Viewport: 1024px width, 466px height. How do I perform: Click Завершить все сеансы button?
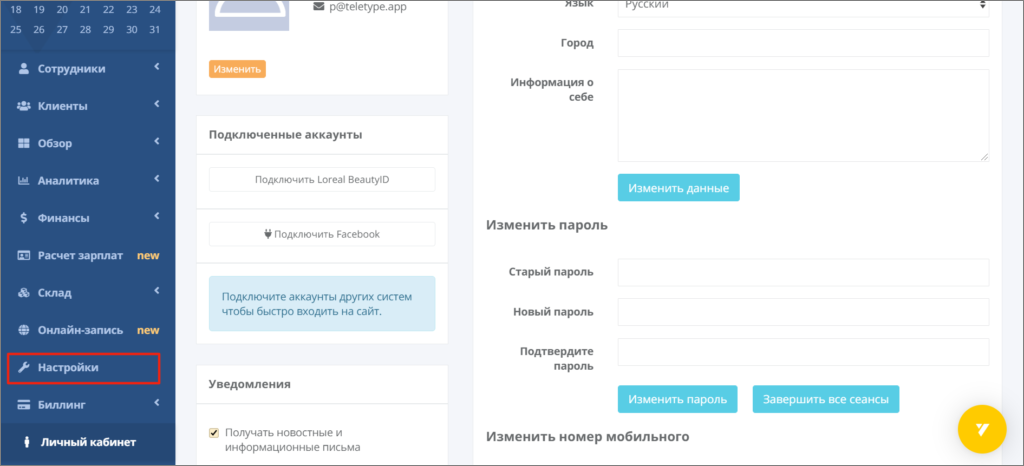pyautogui.click(x=826, y=399)
